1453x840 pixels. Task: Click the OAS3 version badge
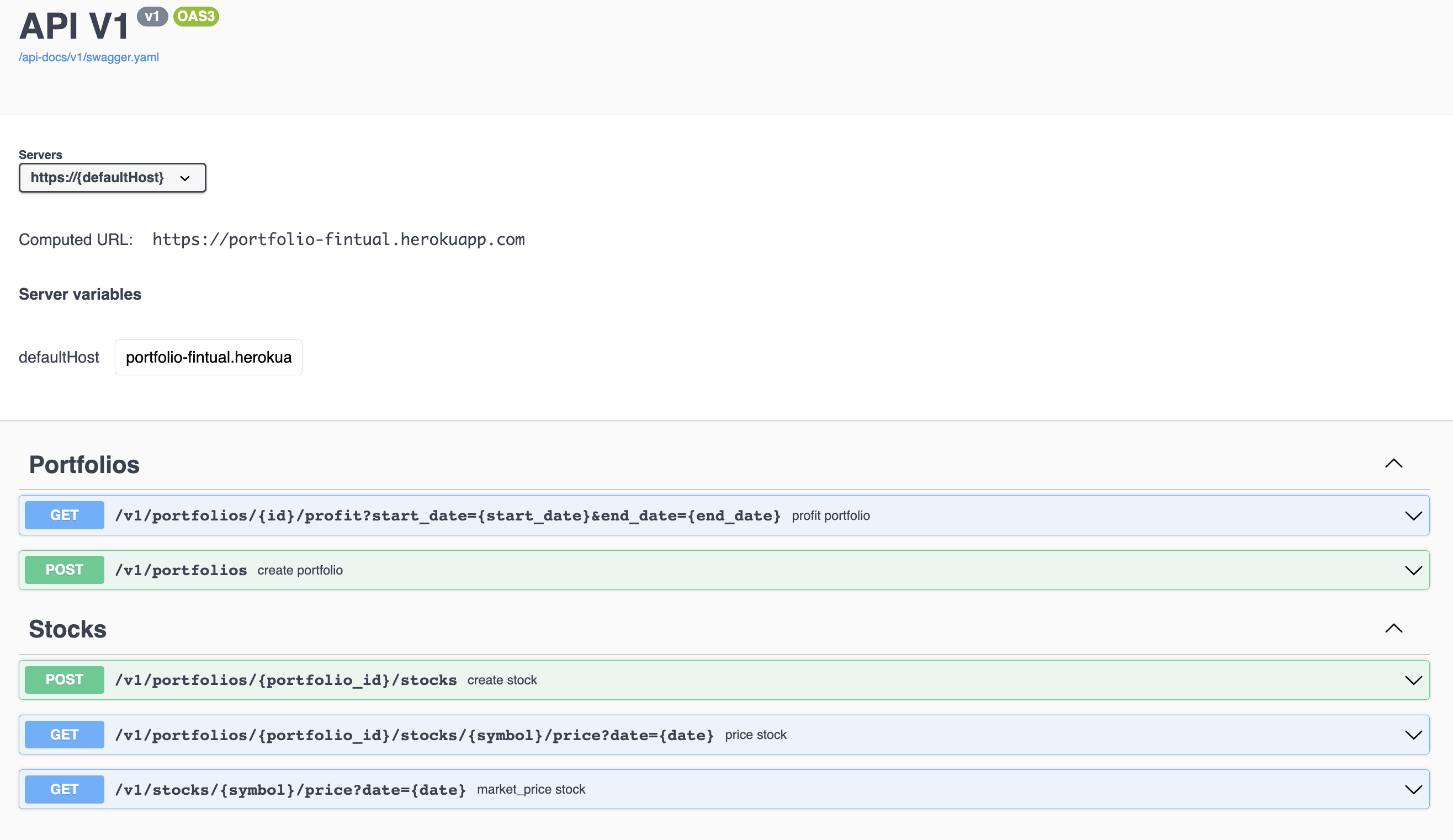[196, 16]
